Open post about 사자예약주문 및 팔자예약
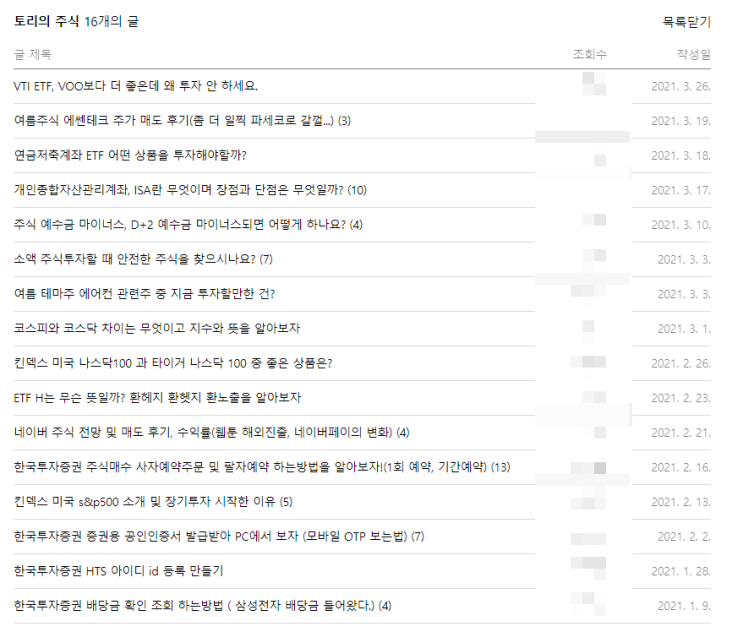743x632 pixels. (262, 467)
